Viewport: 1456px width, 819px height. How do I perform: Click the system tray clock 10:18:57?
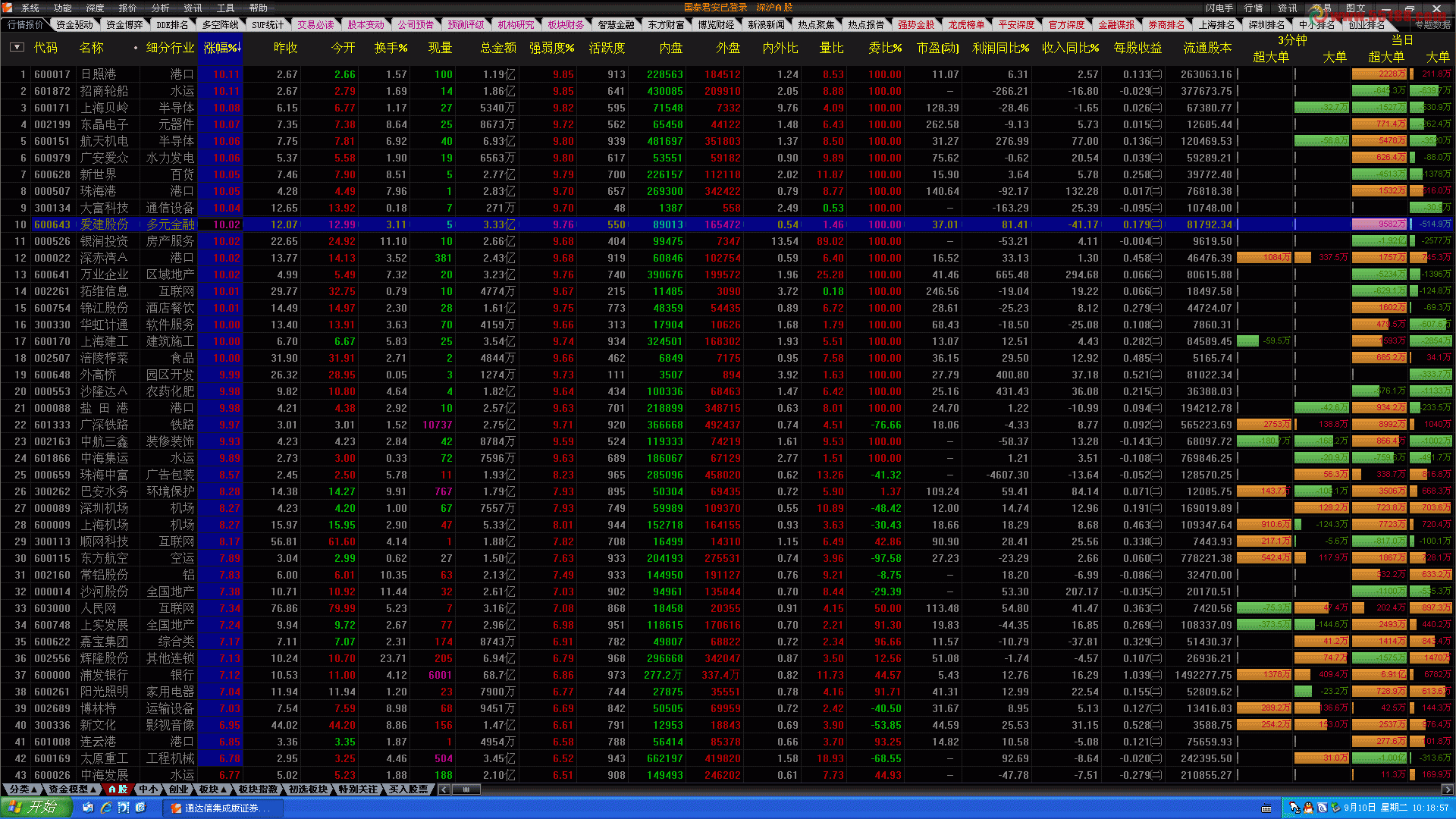(x=1430, y=808)
